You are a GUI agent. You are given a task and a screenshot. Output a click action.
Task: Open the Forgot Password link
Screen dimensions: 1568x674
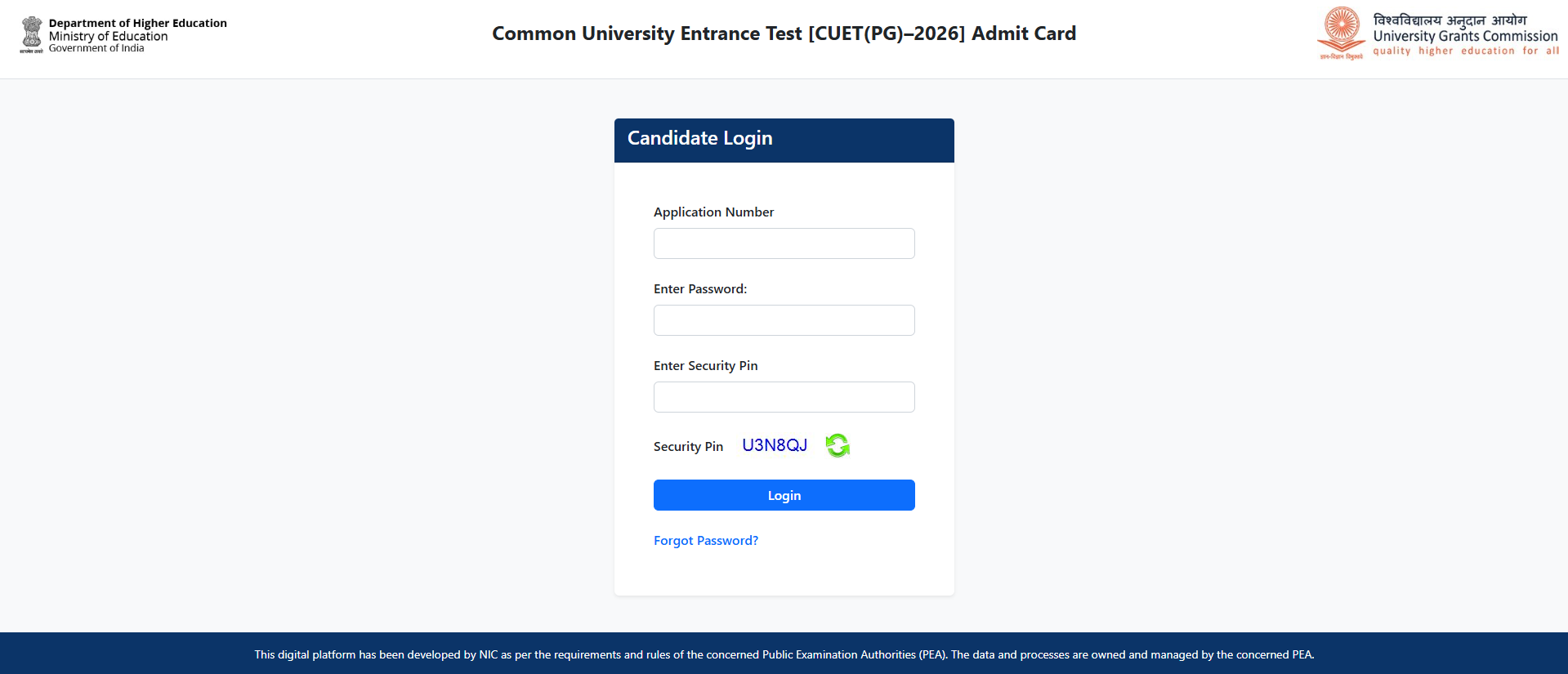click(706, 541)
